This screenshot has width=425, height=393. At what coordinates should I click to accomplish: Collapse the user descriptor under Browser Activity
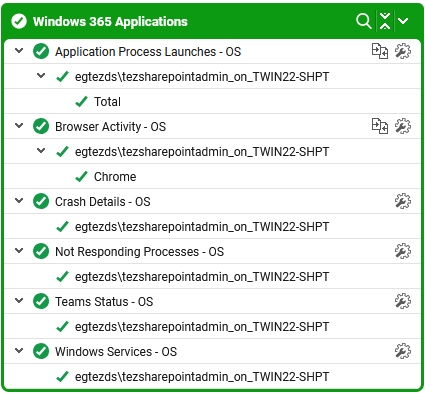pos(41,151)
